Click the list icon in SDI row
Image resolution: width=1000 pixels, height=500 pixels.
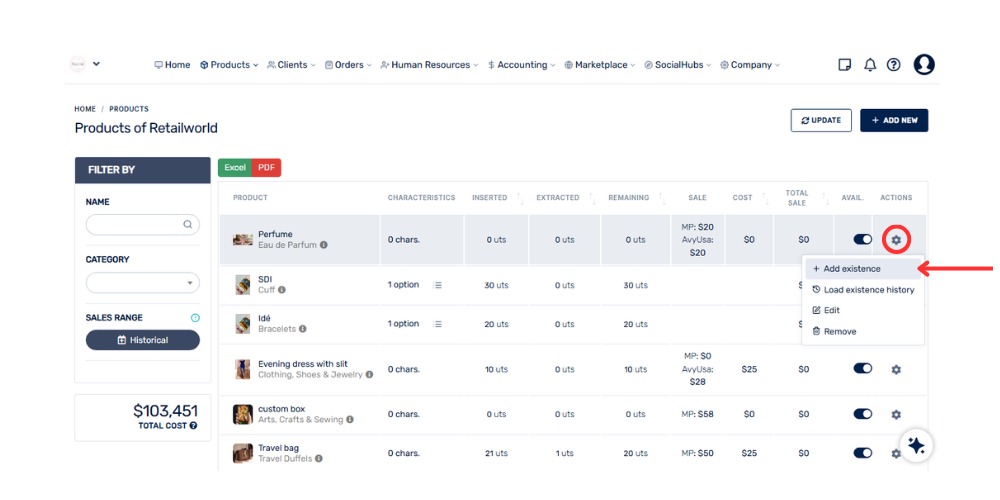pyautogui.click(x=437, y=285)
